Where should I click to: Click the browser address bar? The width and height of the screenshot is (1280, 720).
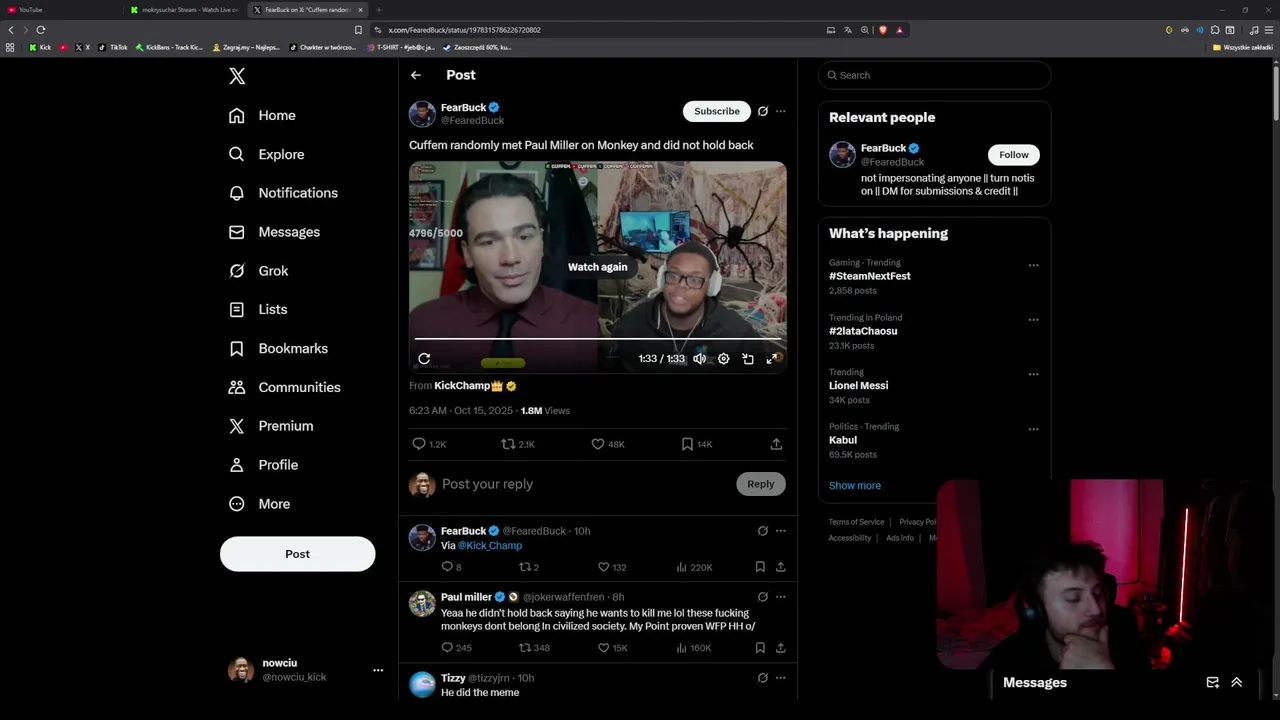600,30
